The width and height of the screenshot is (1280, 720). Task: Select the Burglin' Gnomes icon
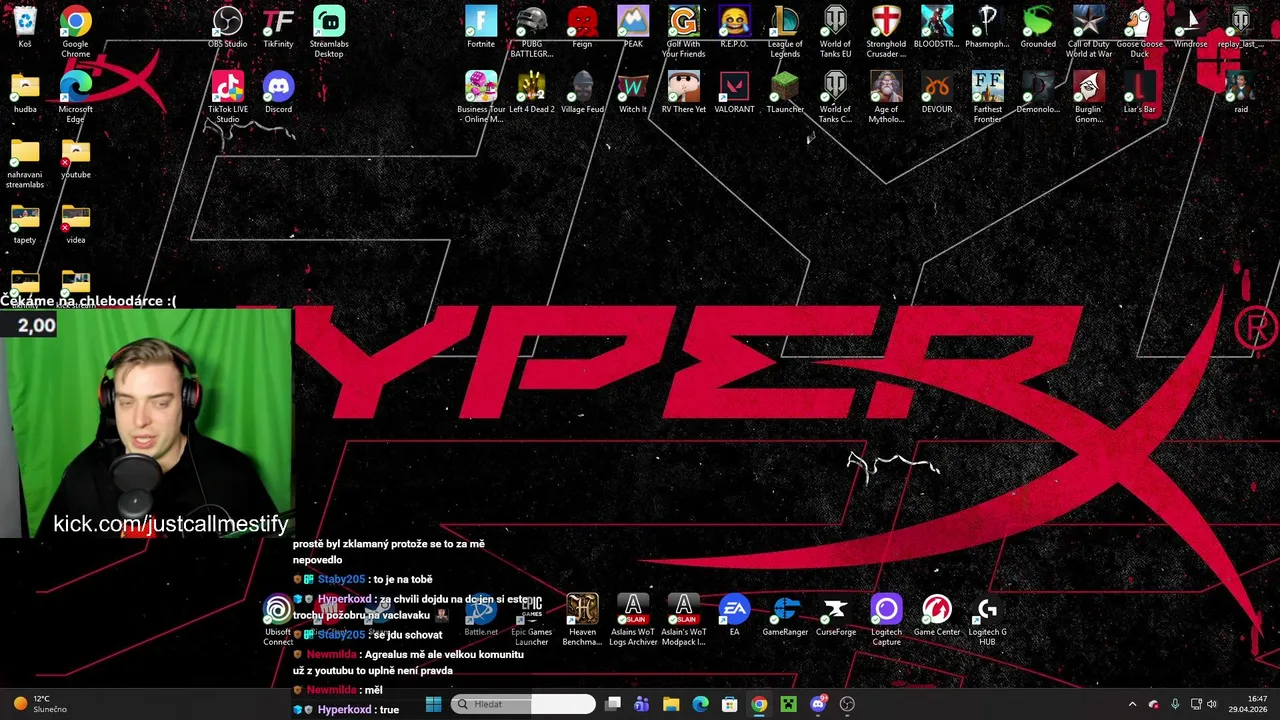1089,97
